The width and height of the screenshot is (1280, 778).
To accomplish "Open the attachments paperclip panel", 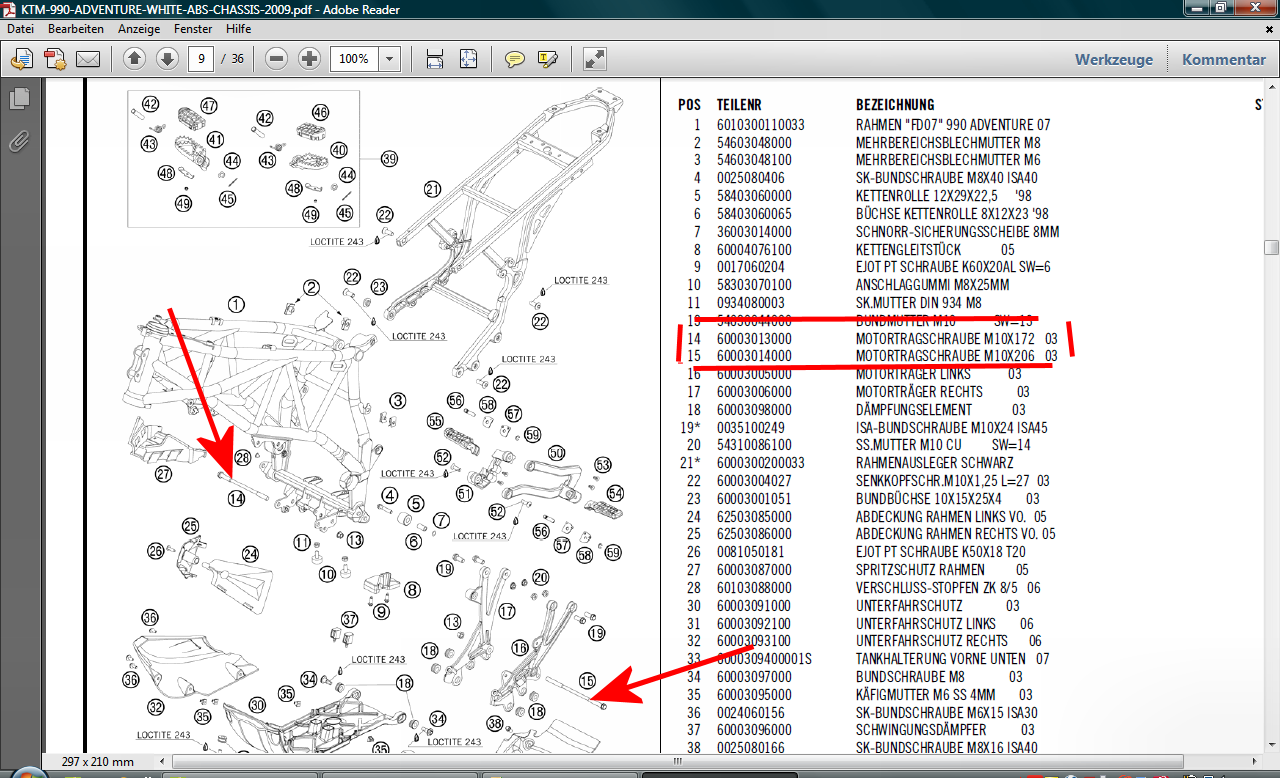I will tap(19, 141).
